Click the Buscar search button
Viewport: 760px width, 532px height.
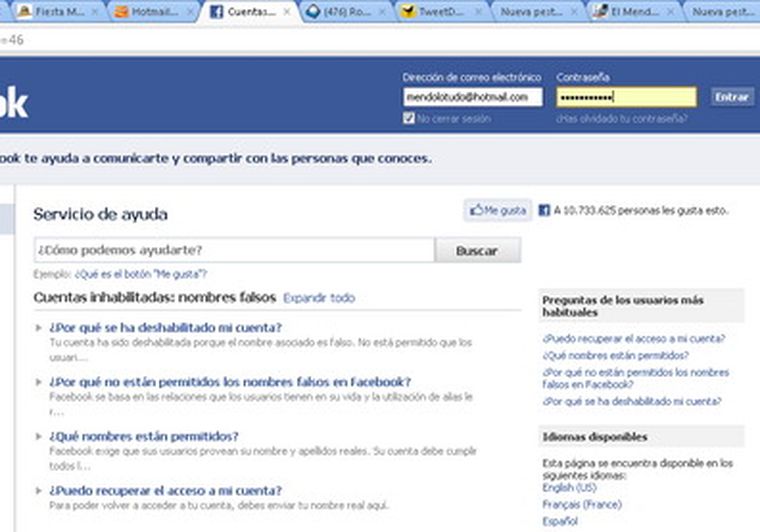477,251
